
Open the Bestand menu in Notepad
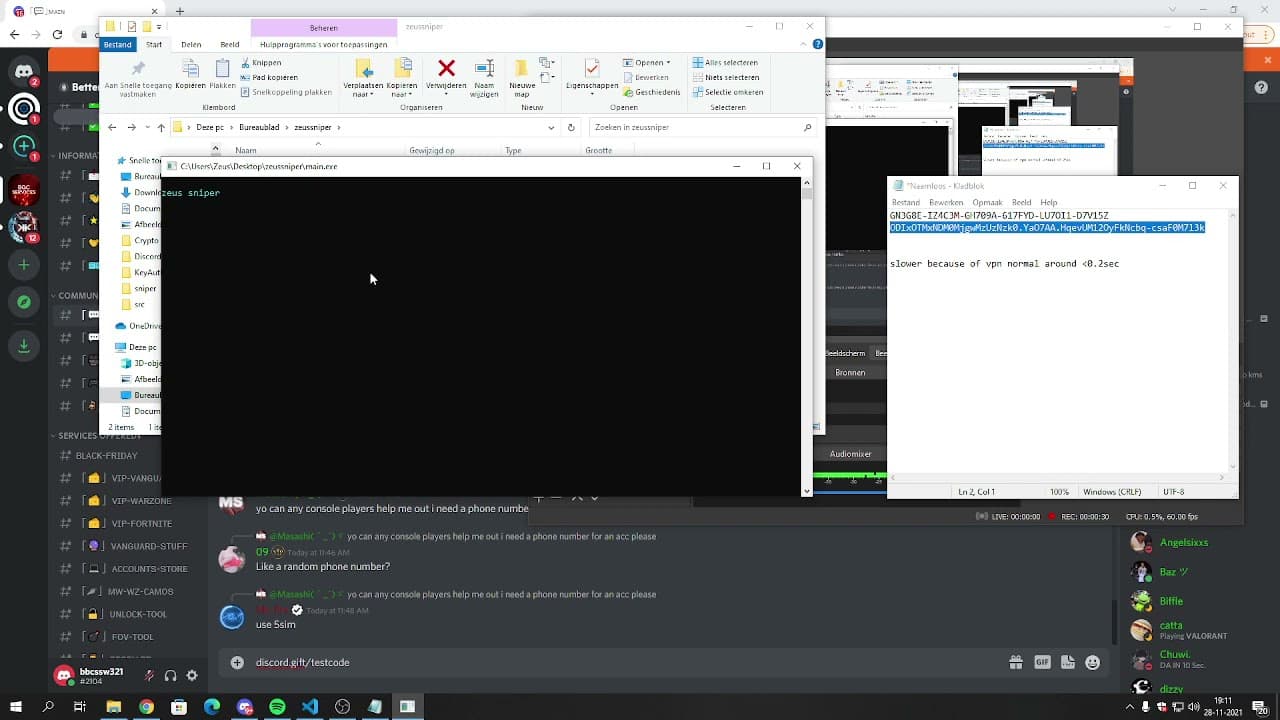(x=906, y=203)
